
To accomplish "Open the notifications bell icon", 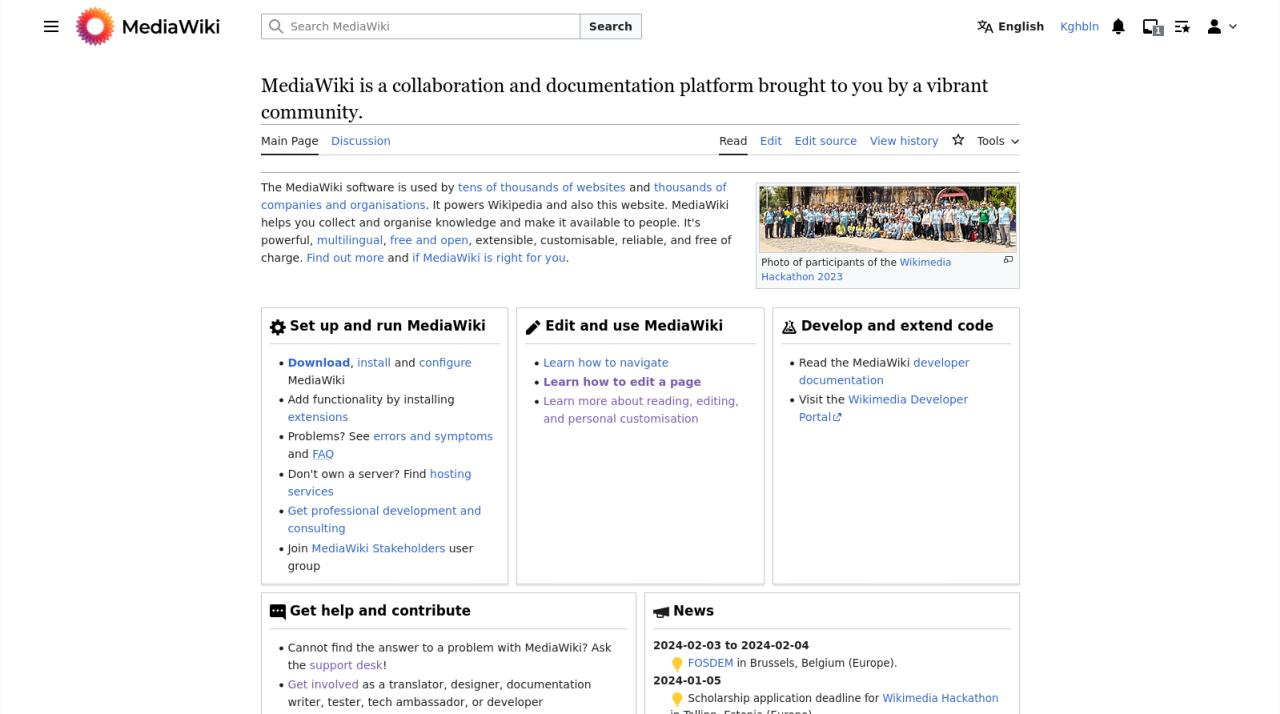I will pyautogui.click(x=1118, y=27).
